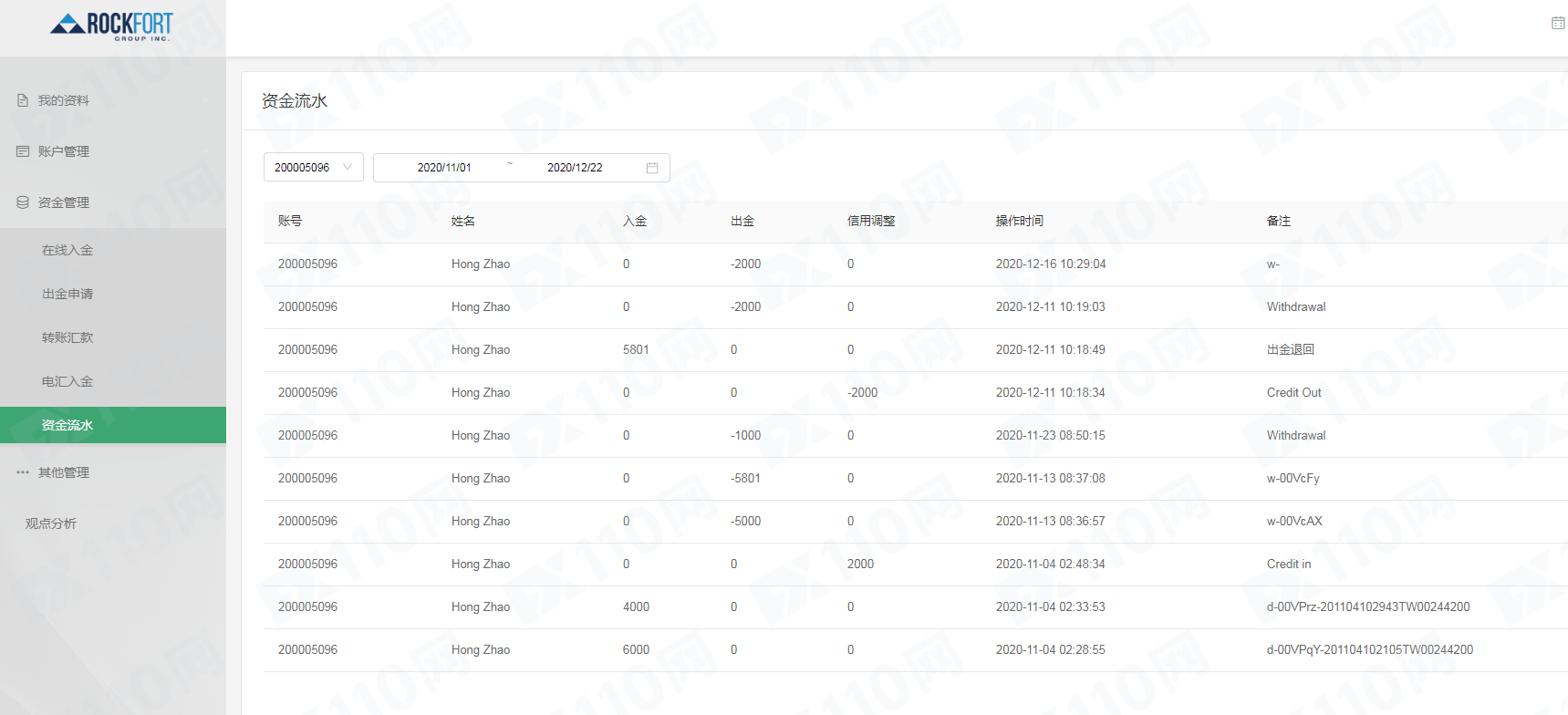Click the deposit amount 6000

(636, 650)
